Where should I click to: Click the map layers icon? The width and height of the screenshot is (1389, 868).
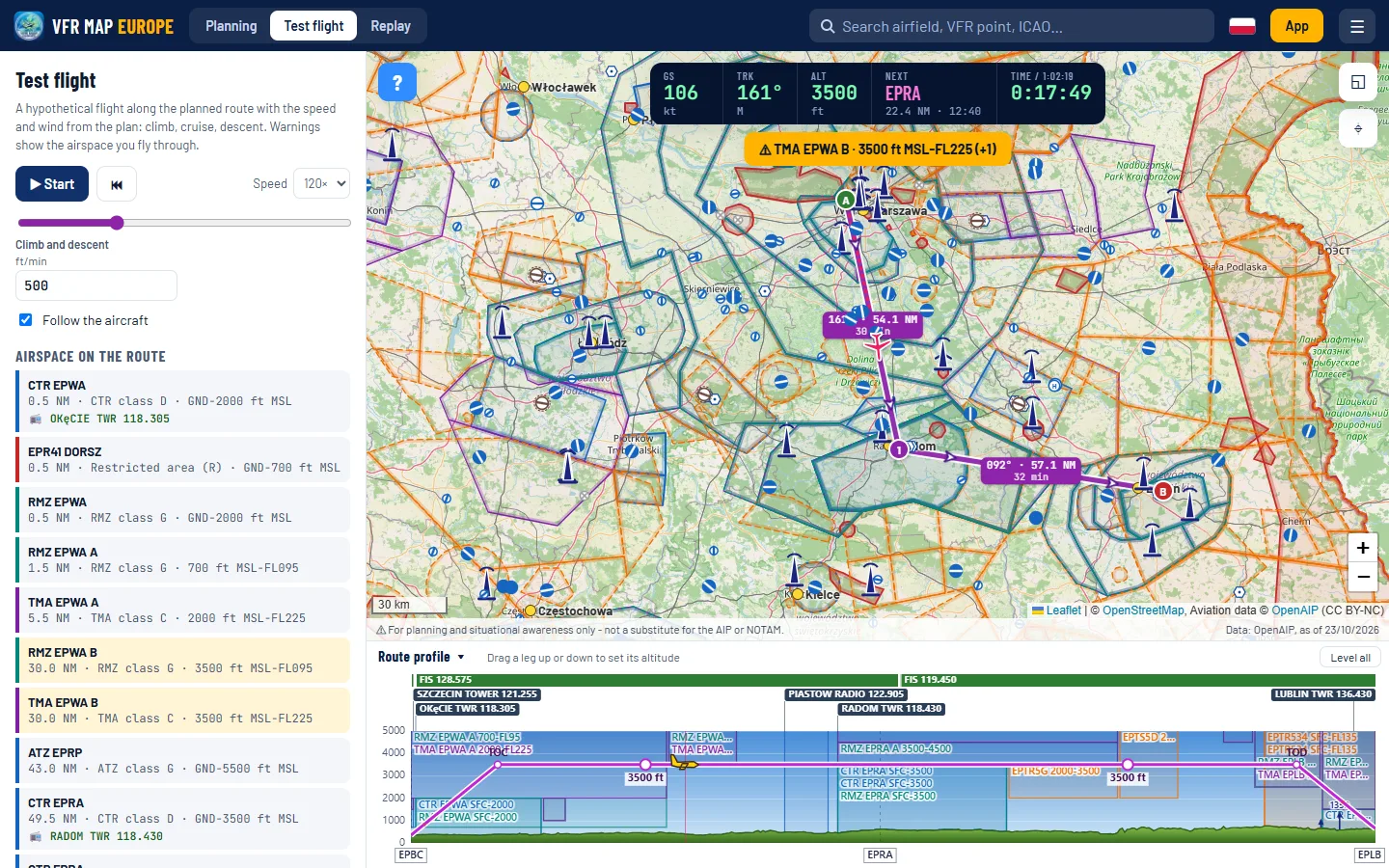click(x=1358, y=128)
